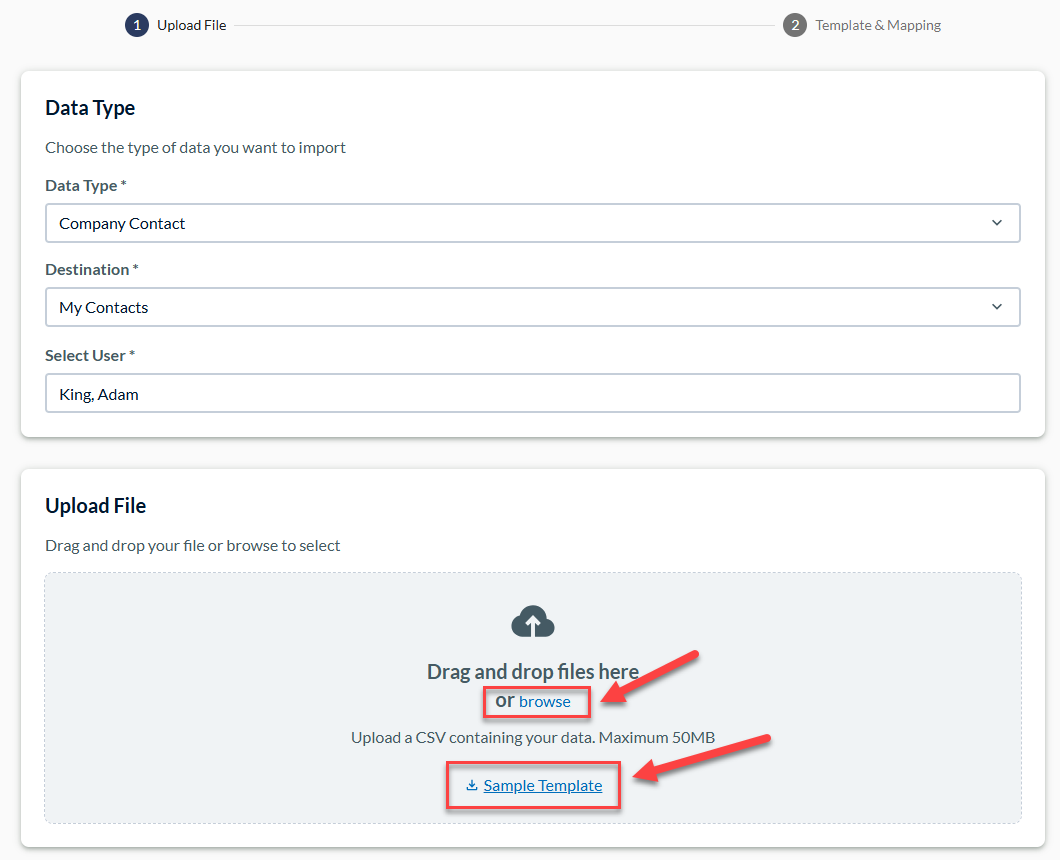Download the Sample Template link
Viewport: 1060px width, 860px height.
[x=542, y=786]
